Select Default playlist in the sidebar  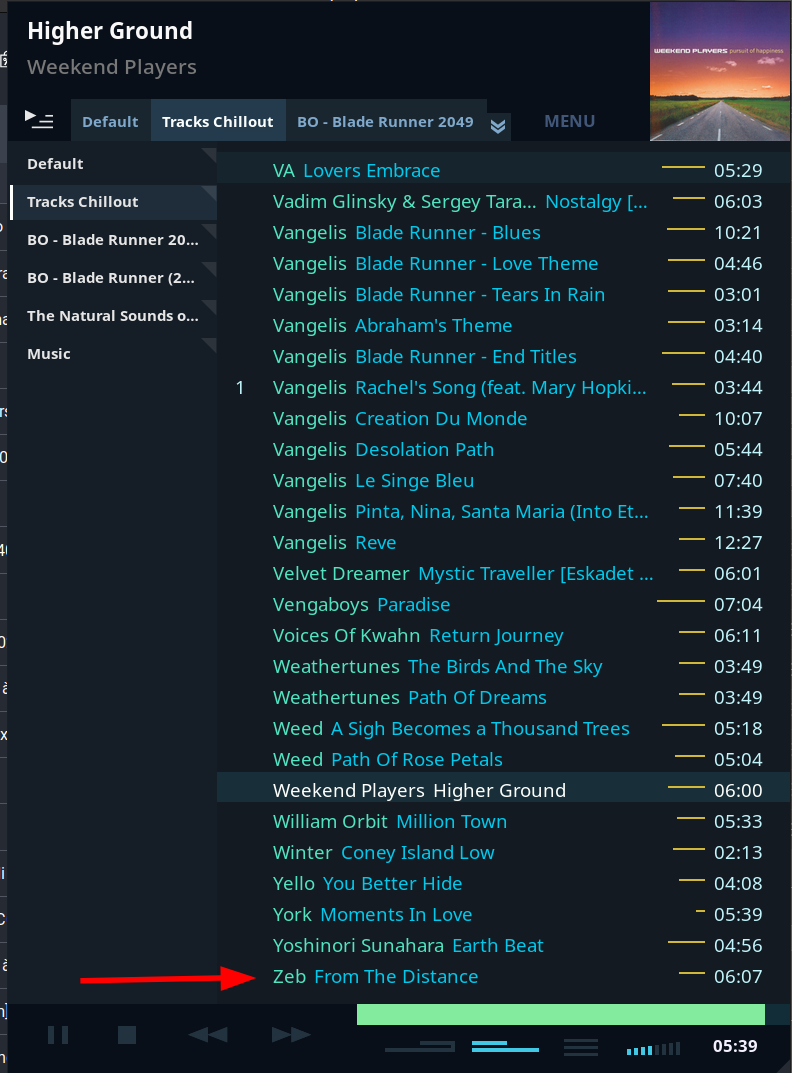[x=114, y=164]
